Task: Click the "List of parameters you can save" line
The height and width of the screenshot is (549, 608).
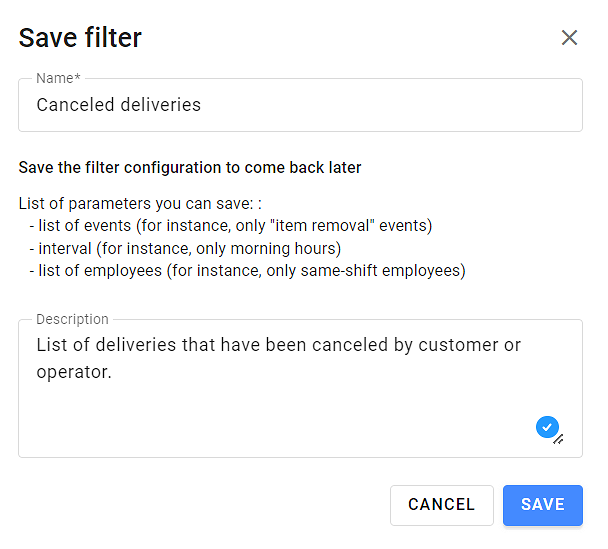Action: click(139, 204)
